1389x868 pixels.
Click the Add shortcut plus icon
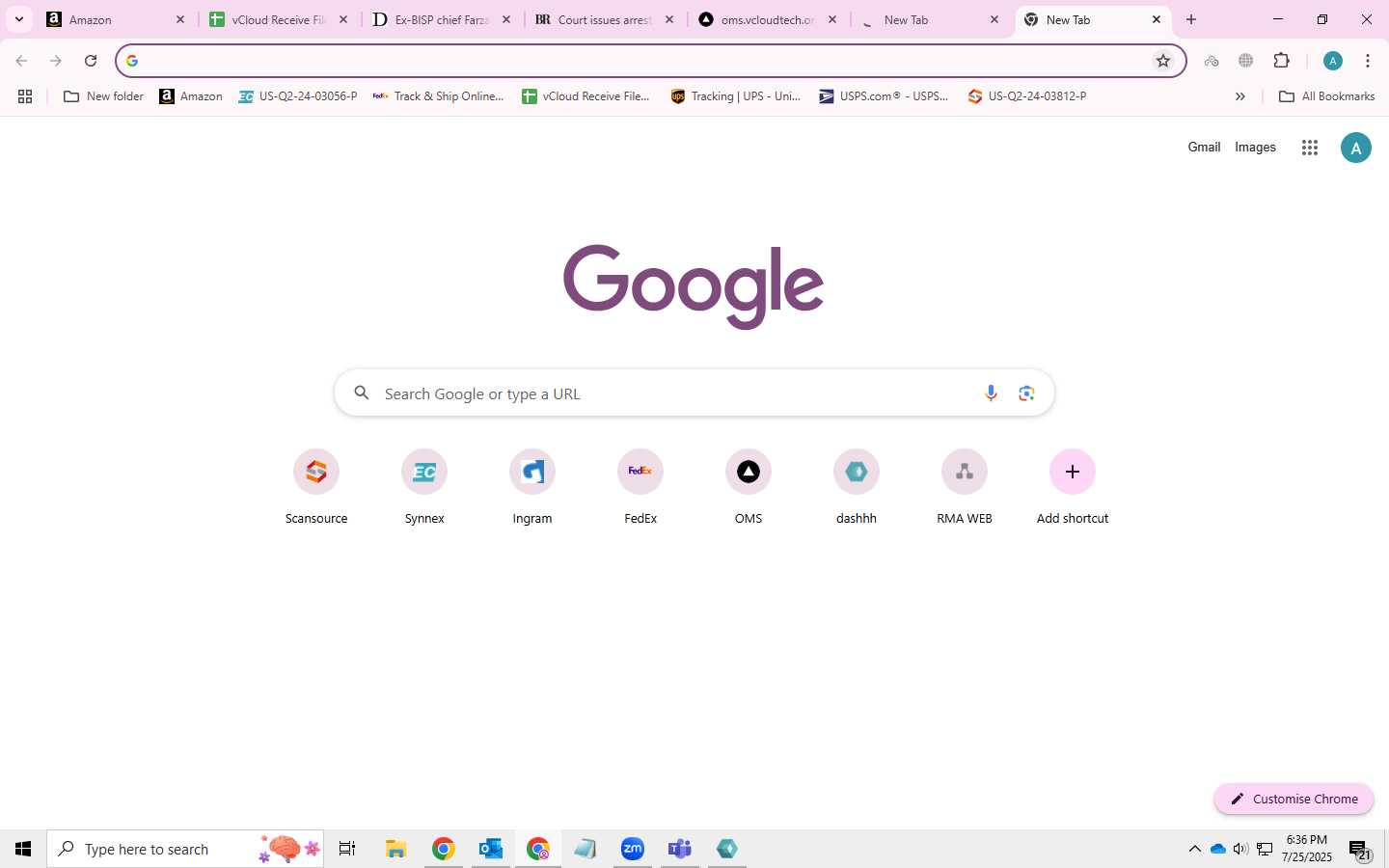click(x=1073, y=472)
